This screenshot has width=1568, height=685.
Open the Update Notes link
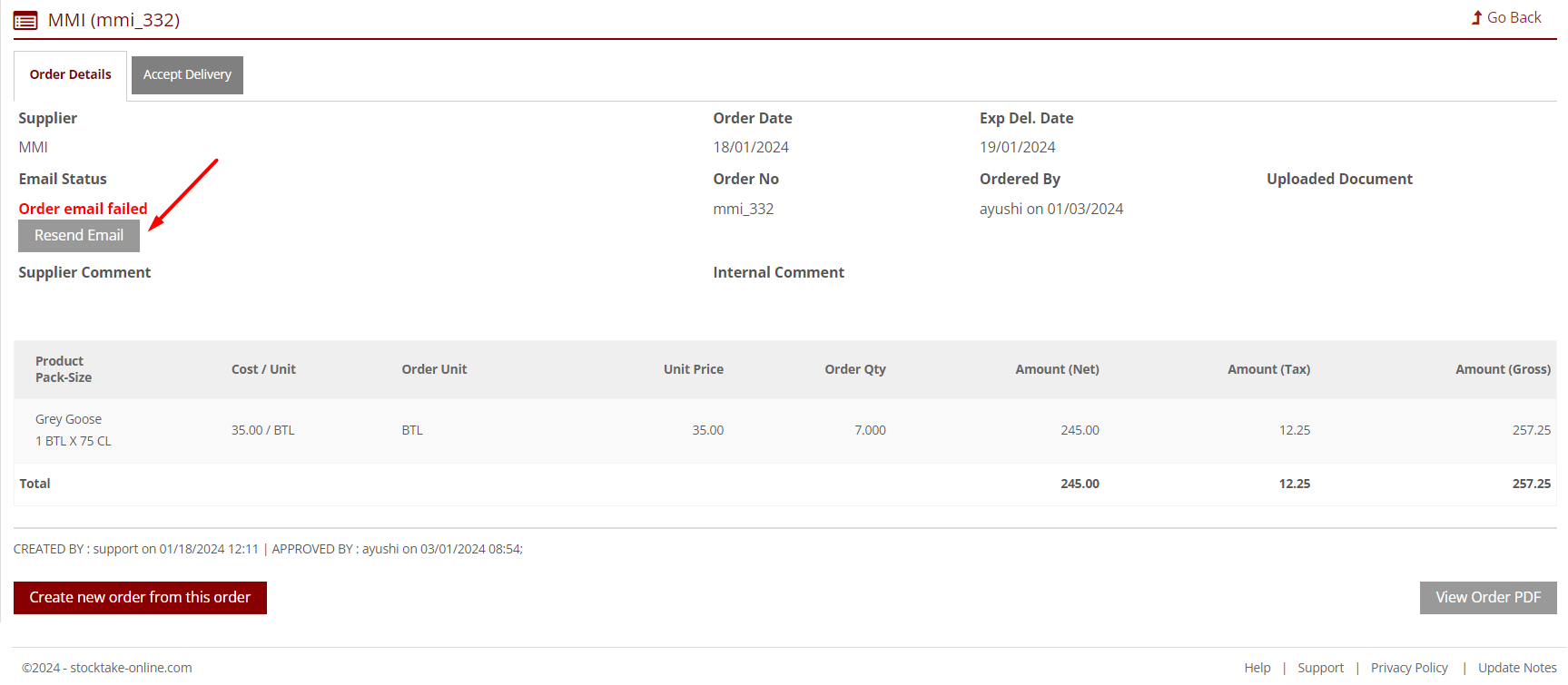(1516, 668)
